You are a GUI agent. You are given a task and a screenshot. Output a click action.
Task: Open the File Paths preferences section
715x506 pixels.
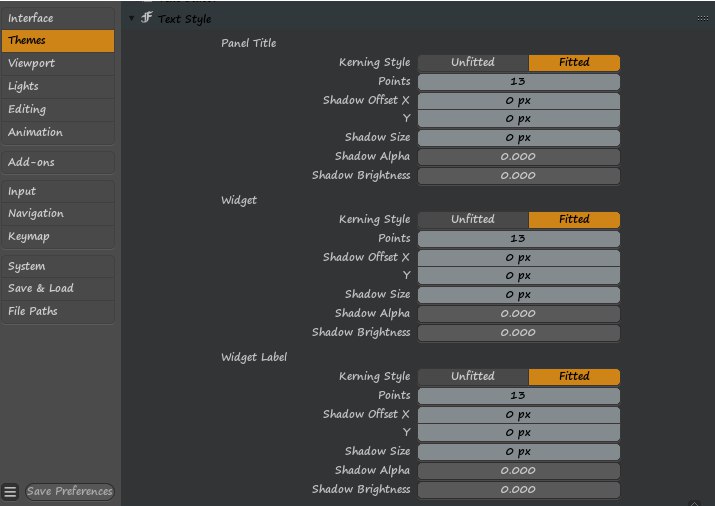58,311
